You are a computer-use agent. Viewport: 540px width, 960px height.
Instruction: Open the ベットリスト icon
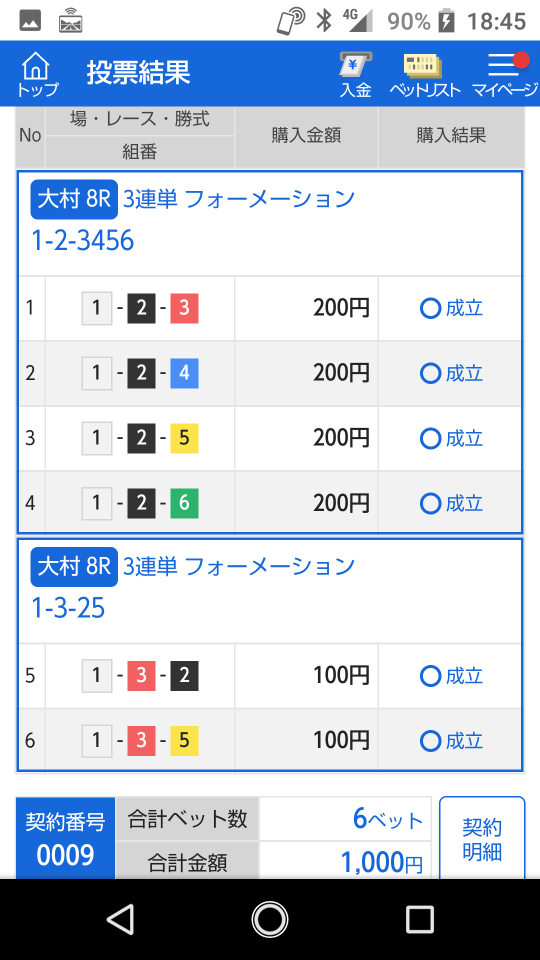(424, 74)
